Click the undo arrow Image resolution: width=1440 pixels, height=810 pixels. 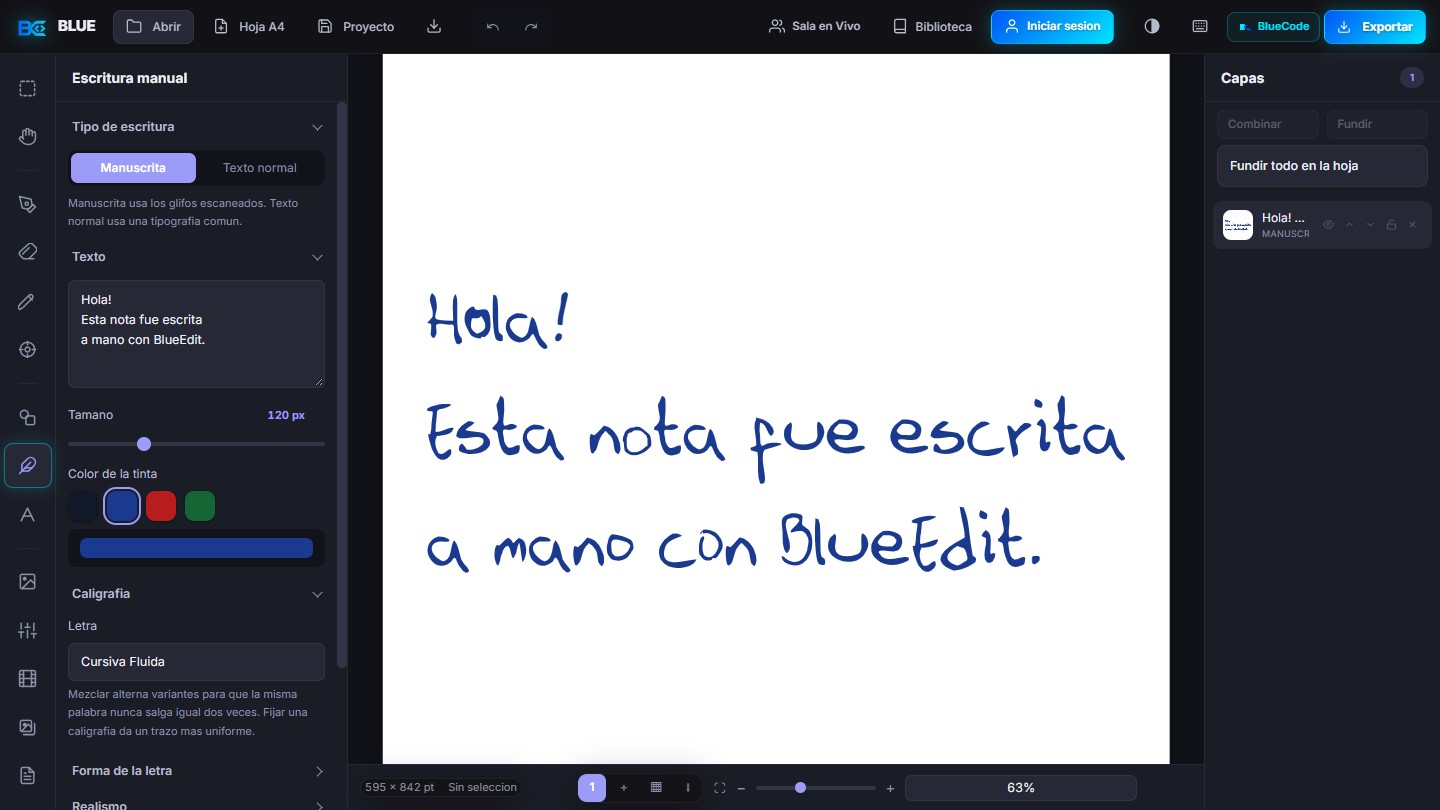coord(492,27)
